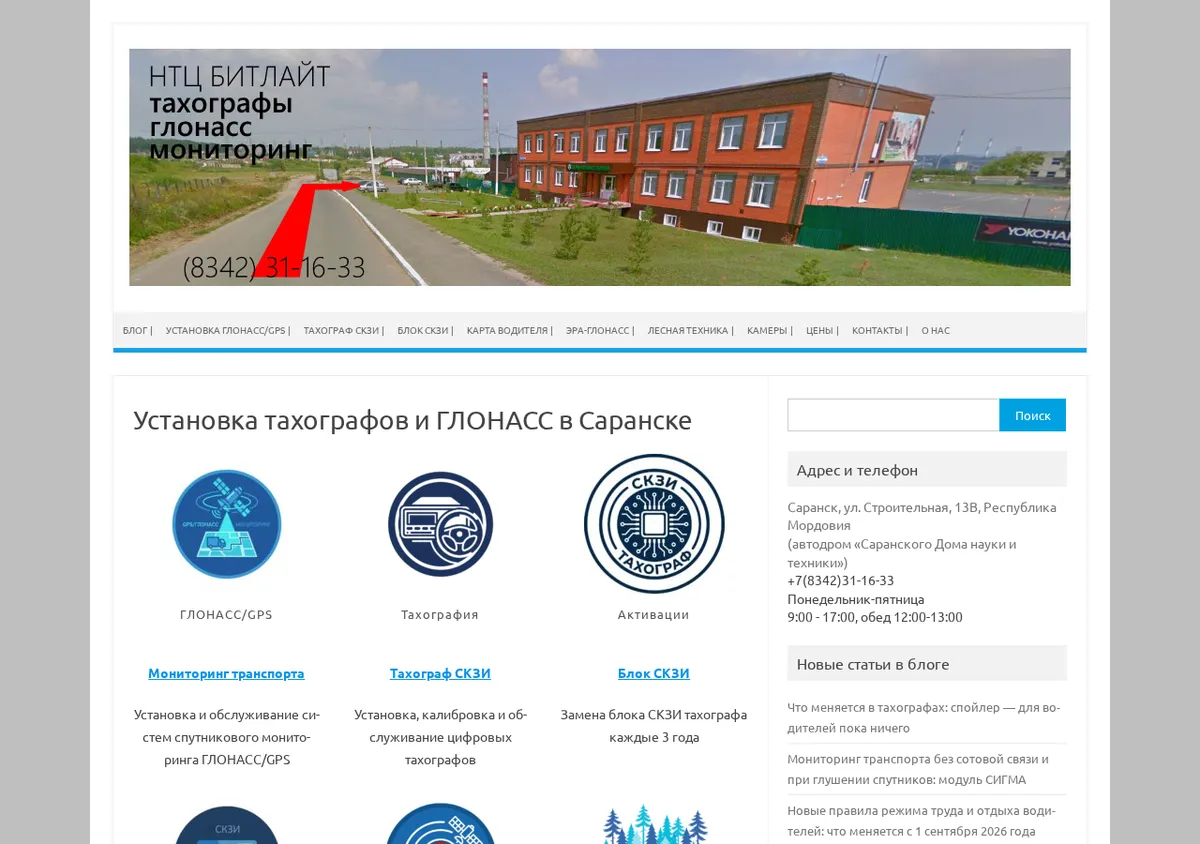Click the partially visible satellite orbit icon
1200x844 pixels.
pyautogui.click(x=440, y=823)
